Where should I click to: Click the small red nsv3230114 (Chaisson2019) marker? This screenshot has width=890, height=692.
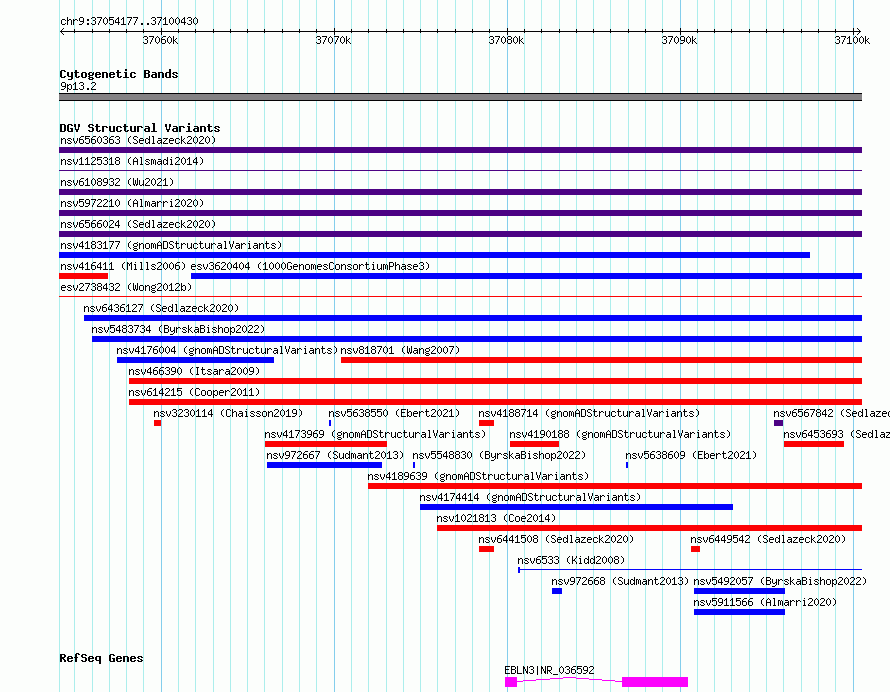[157, 423]
